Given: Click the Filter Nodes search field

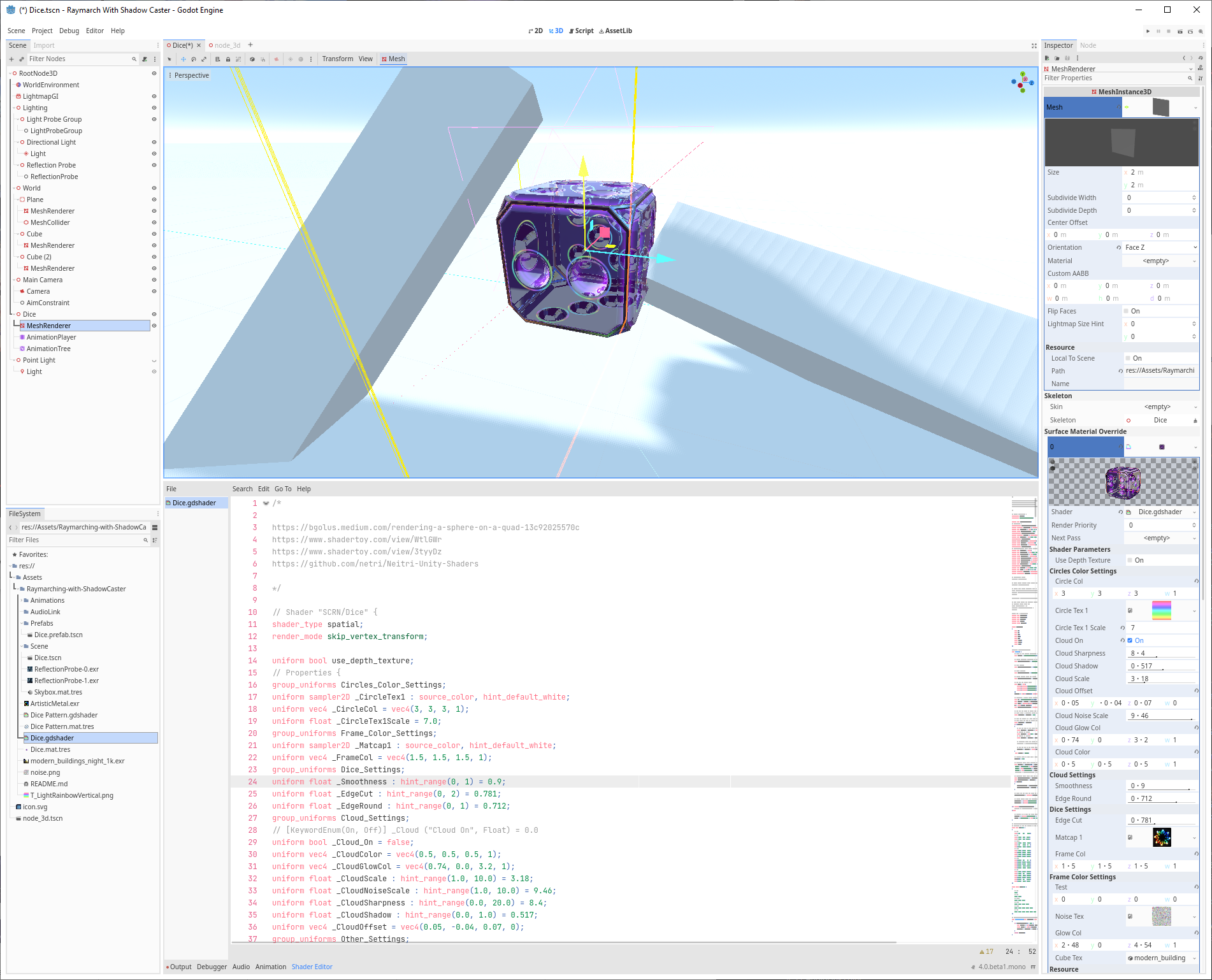Looking at the screenshot, I should pyautogui.click(x=82, y=59).
